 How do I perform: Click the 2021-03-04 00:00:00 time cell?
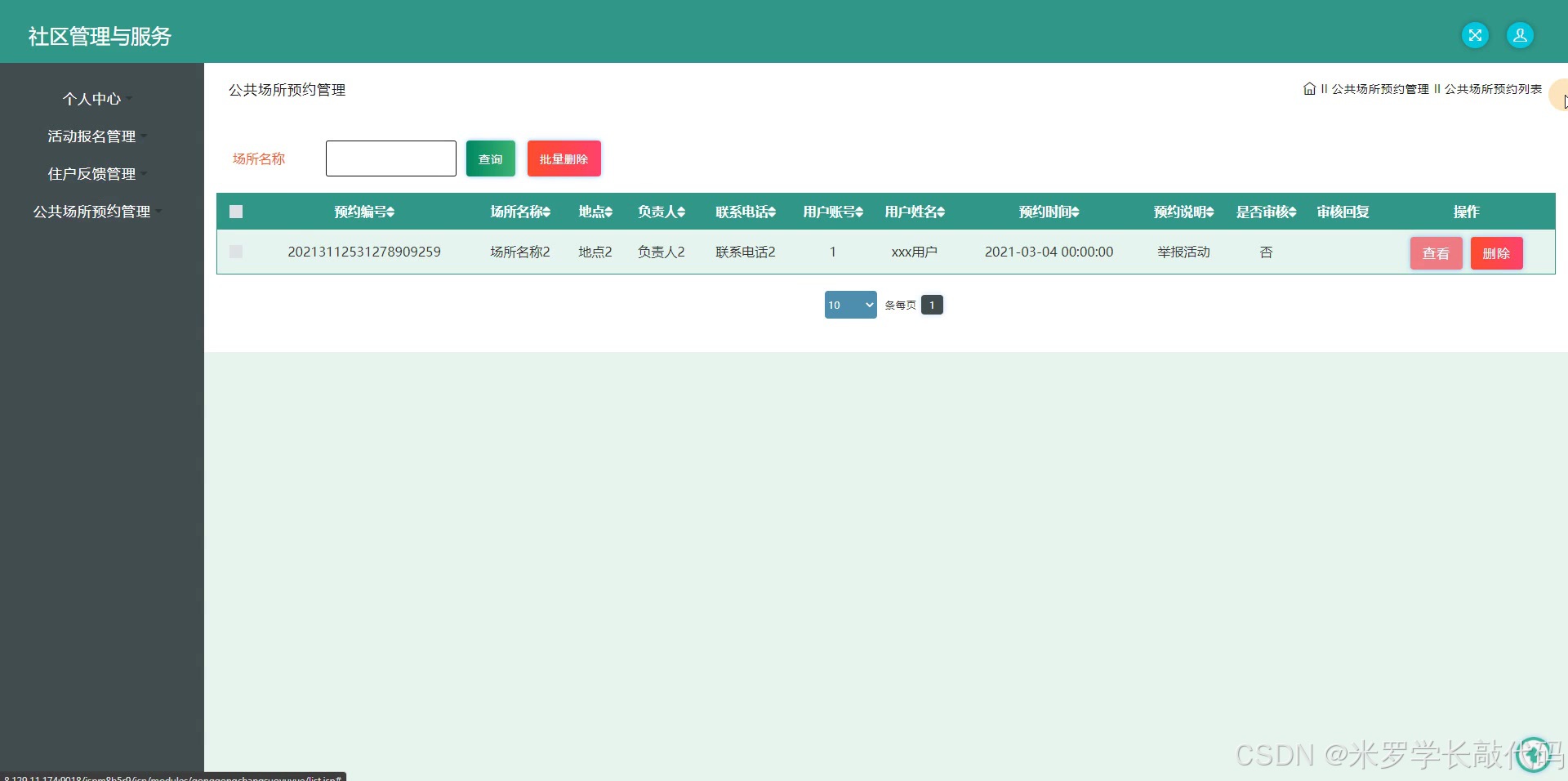[x=1049, y=252]
